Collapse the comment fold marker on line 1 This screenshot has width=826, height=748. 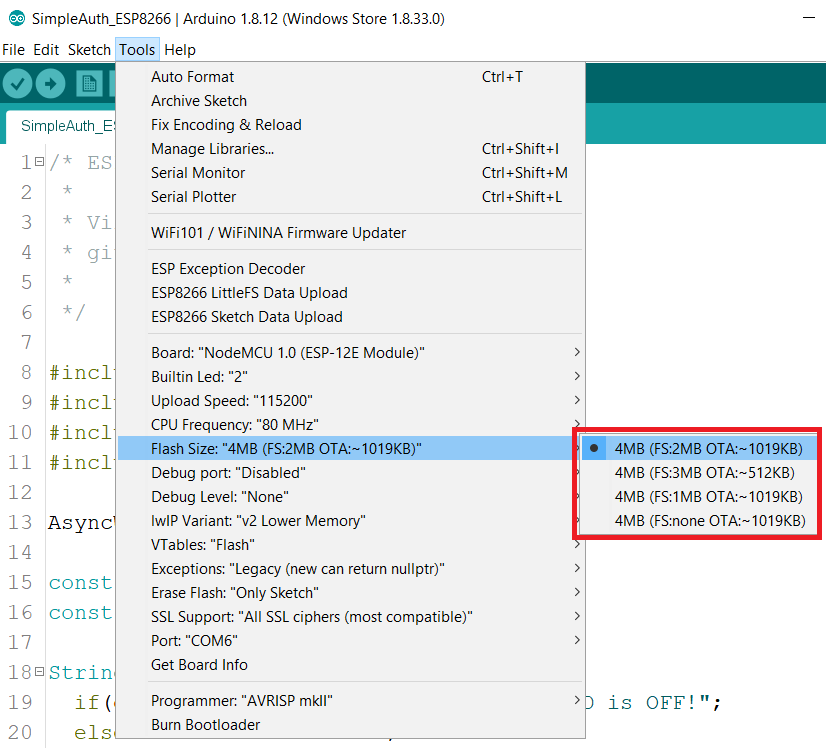(40, 162)
